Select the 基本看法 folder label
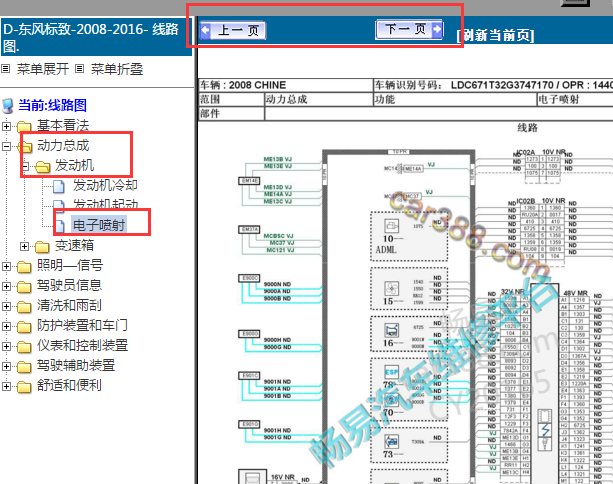 pyautogui.click(x=63, y=125)
